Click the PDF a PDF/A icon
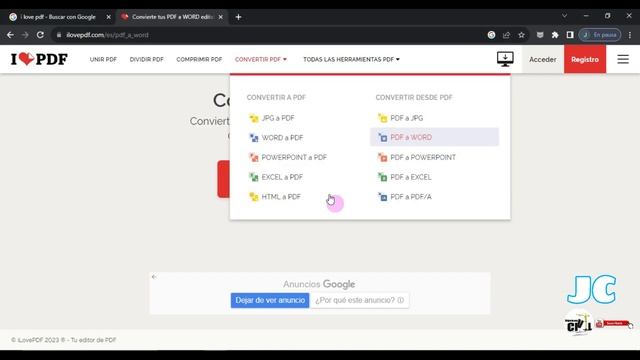The width and height of the screenshot is (640, 360). 382,197
